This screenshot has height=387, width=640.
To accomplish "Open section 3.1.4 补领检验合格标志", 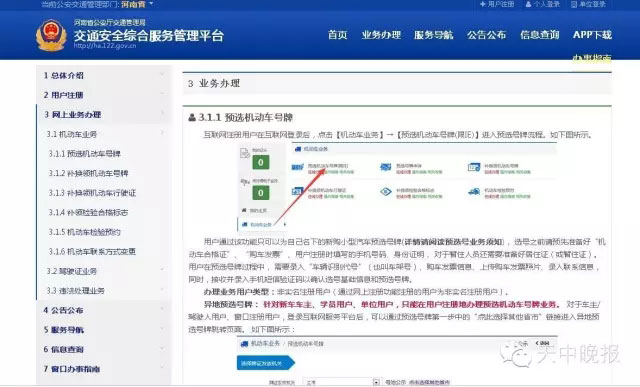I will [88, 212].
